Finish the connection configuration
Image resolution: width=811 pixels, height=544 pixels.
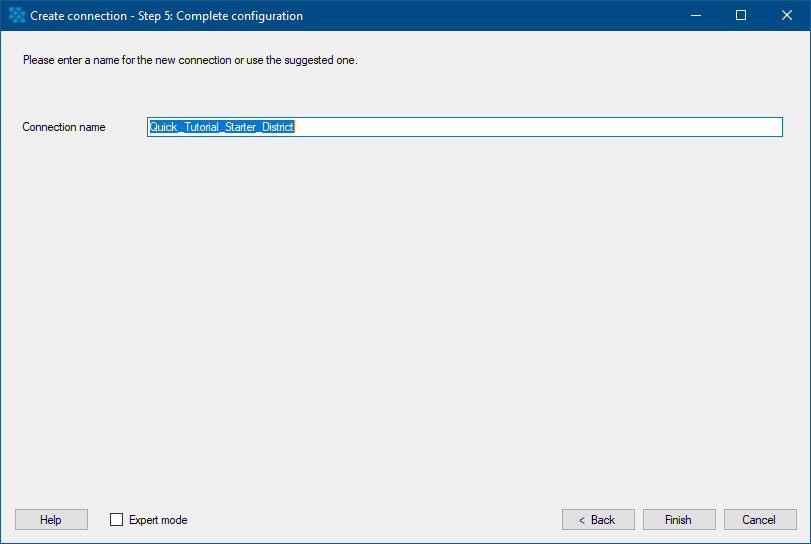pyautogui.click(x=679, y=519)
